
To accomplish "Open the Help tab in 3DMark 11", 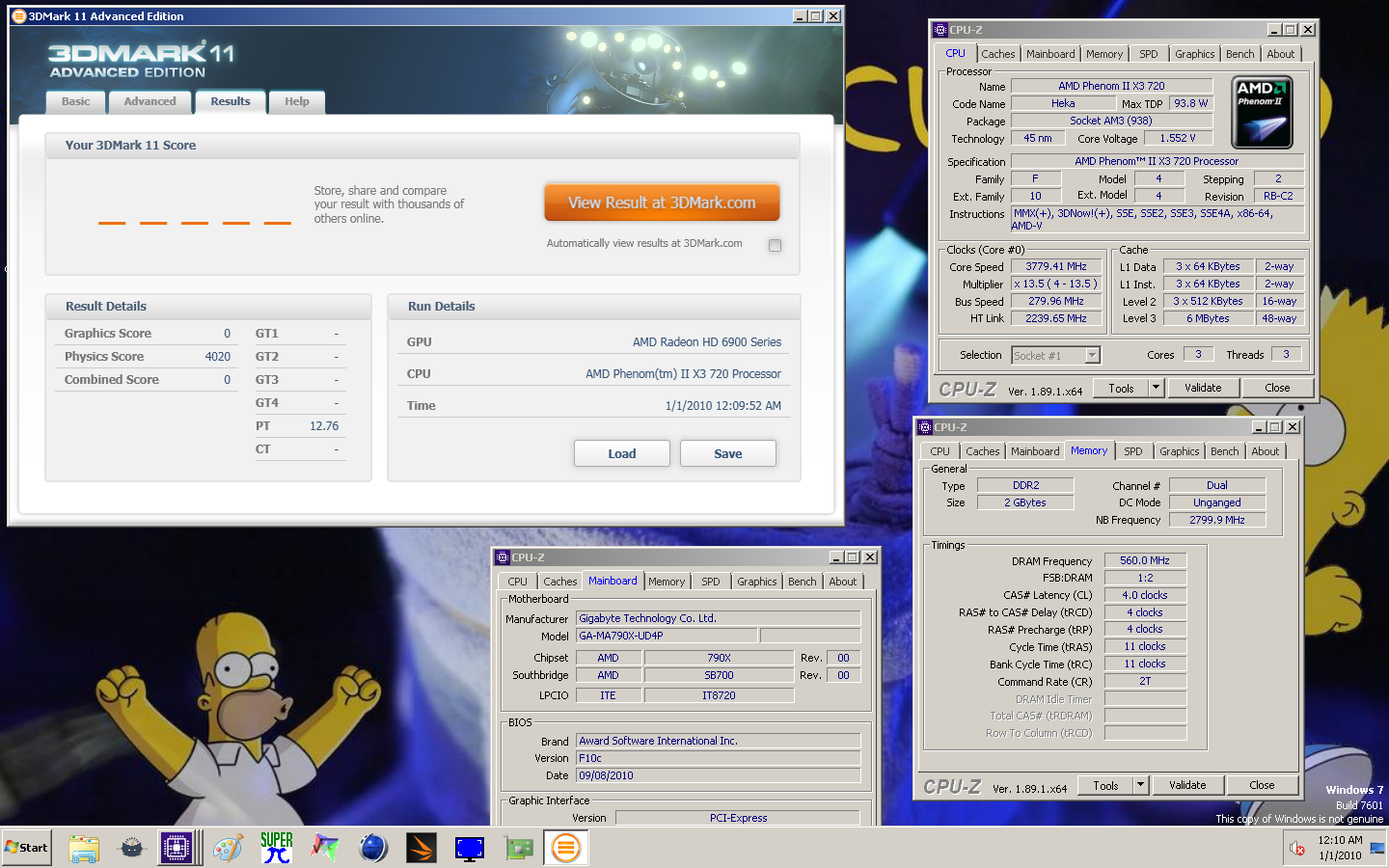I will [x=297, y=102].
